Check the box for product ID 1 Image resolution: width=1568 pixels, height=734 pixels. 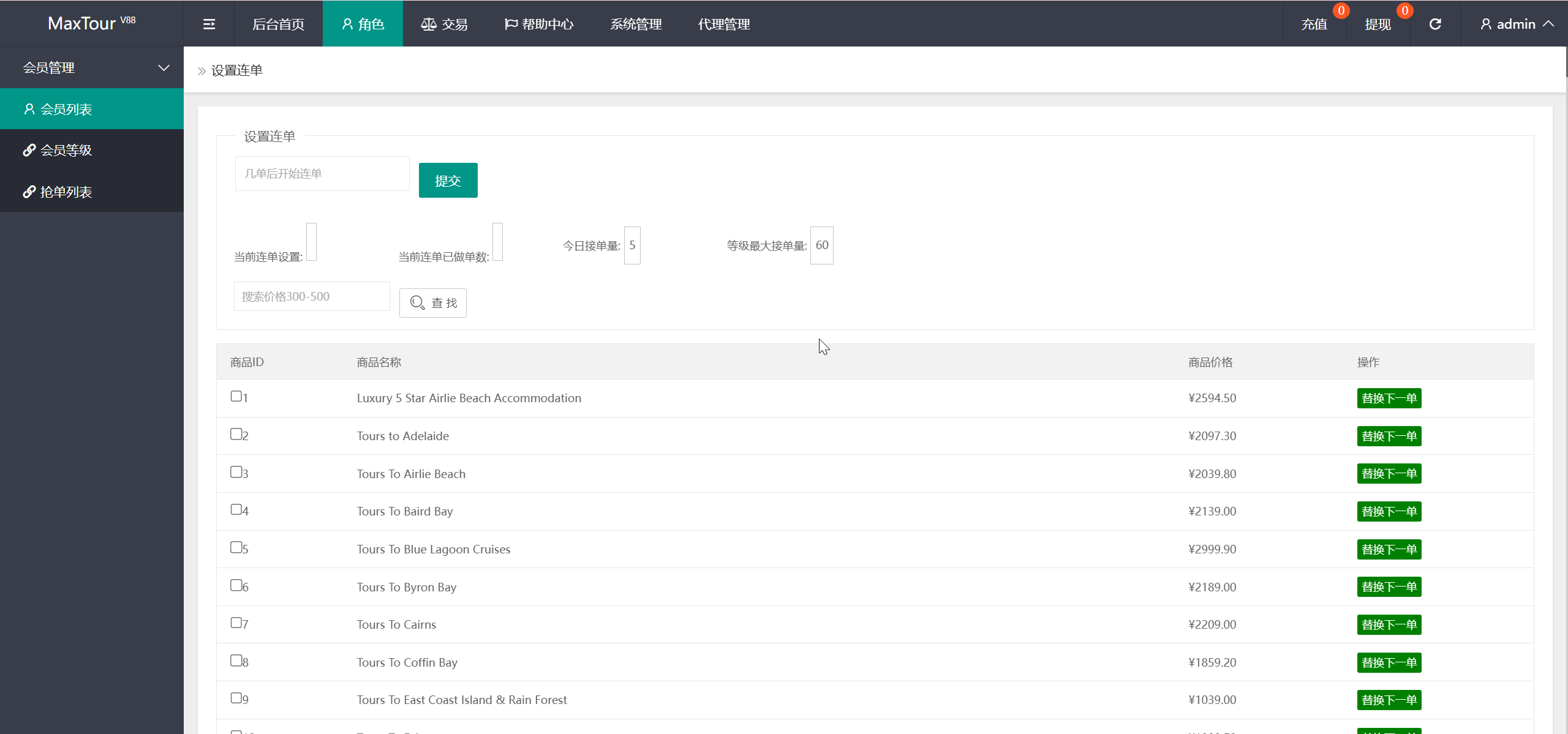coord(236,396)
